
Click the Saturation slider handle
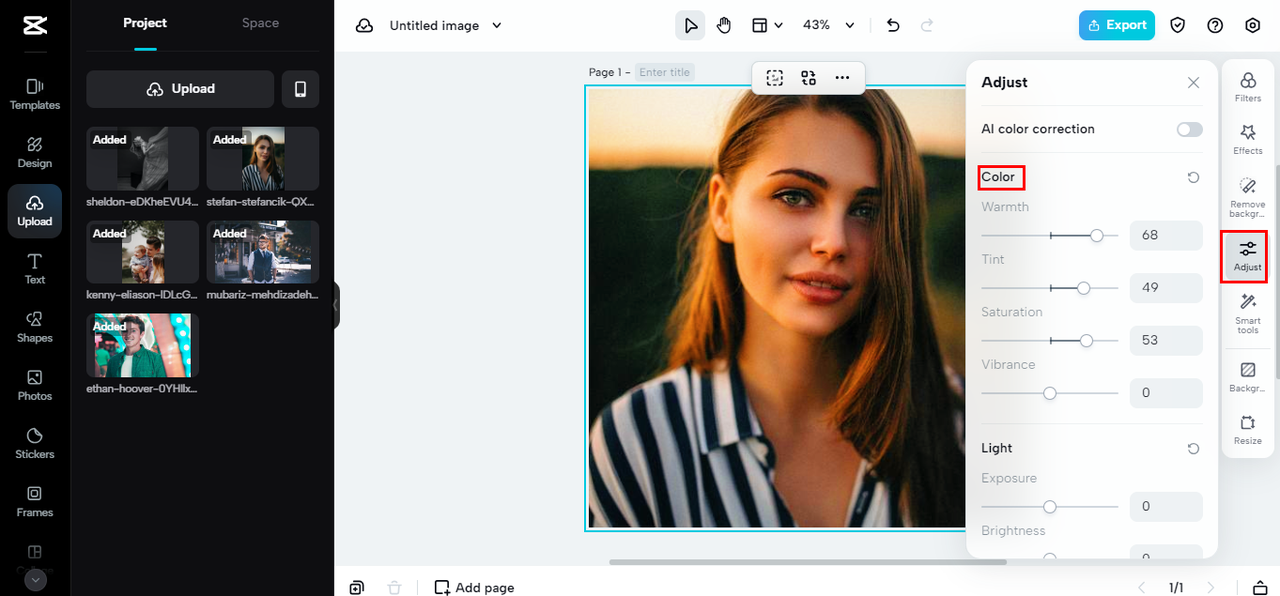(1086, 340)
